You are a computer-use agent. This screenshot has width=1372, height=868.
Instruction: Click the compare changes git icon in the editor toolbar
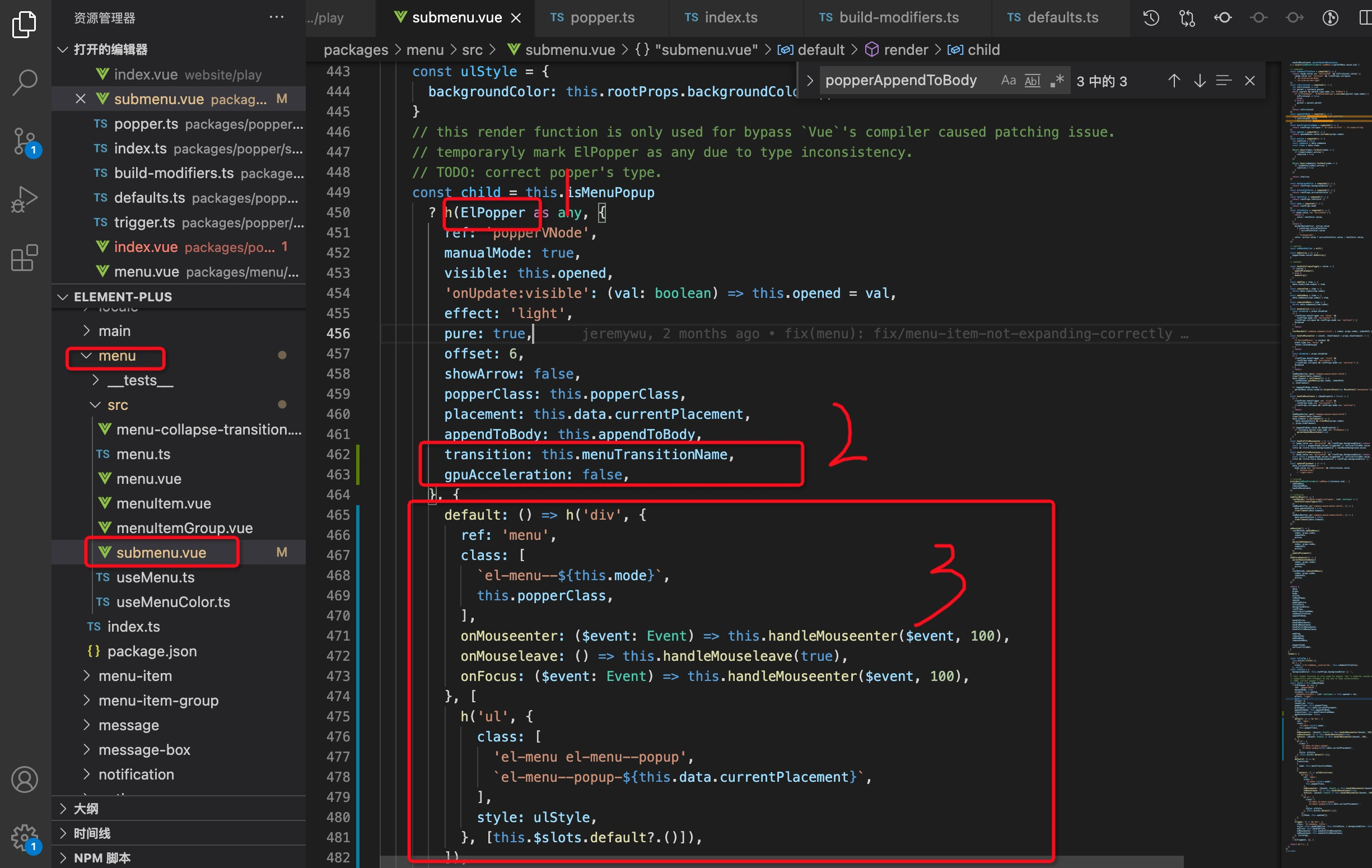coord(1187,18)
